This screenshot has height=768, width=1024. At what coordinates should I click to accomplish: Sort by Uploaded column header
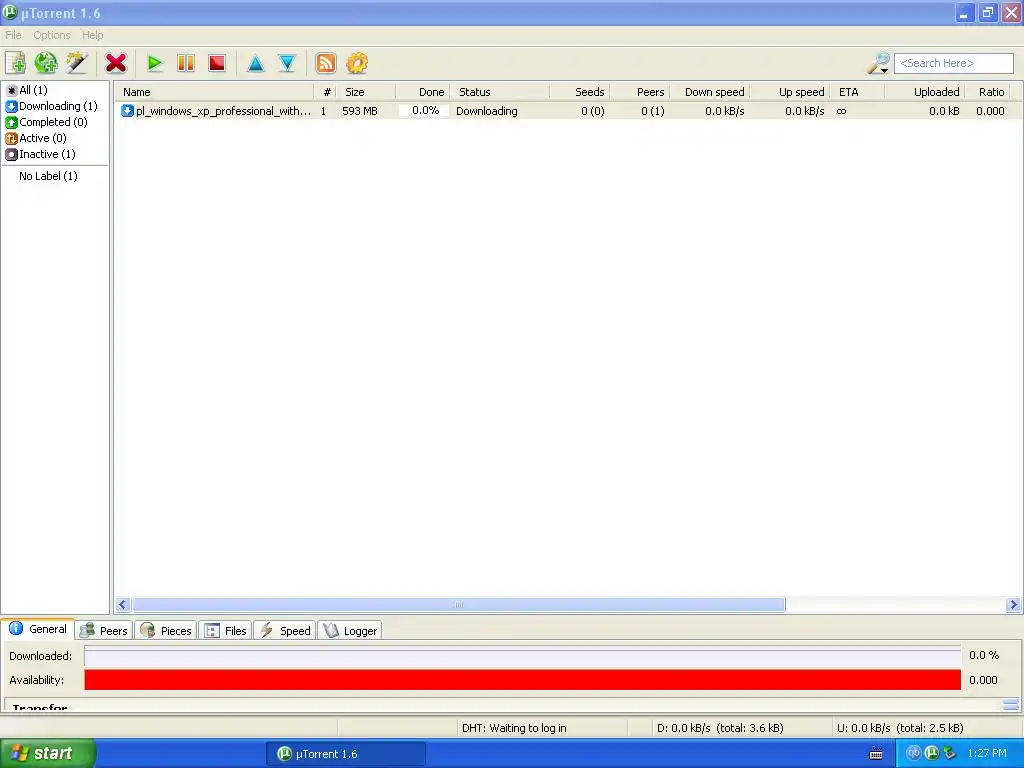click(x=925, y=92)
